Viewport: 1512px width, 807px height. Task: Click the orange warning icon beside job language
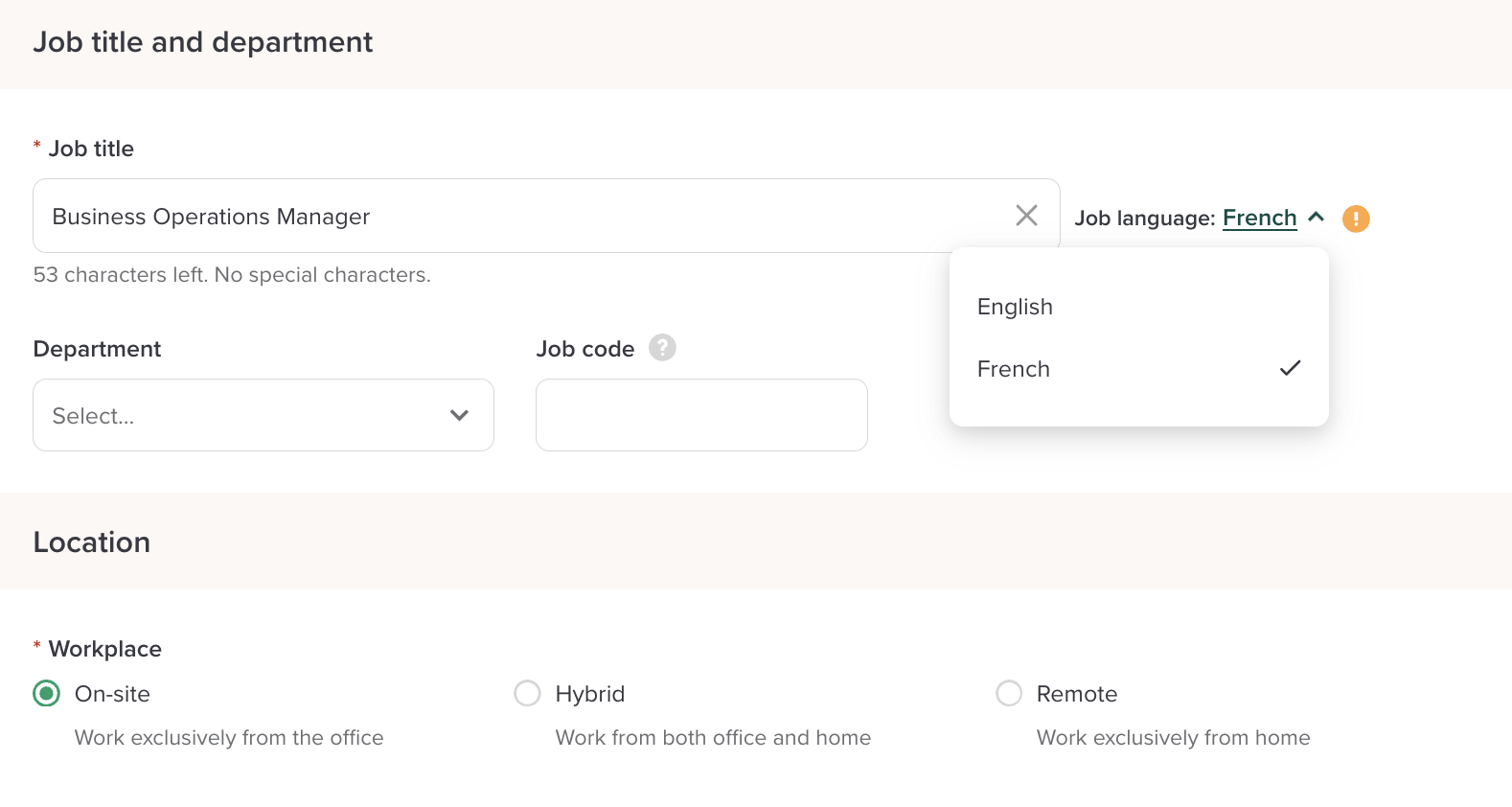(1356, 219)
